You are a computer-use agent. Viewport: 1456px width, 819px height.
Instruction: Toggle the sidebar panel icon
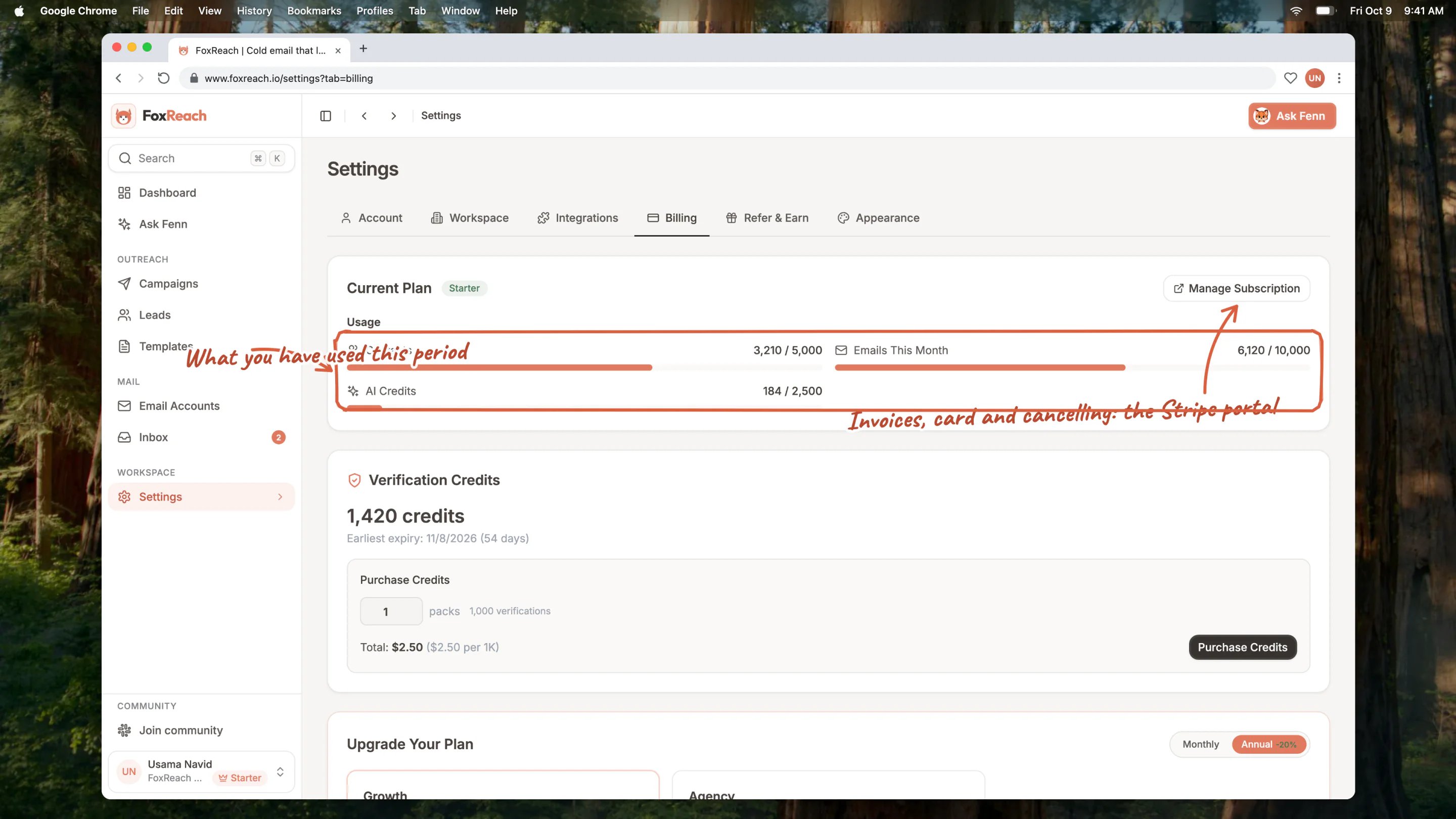tap(326, 116)
